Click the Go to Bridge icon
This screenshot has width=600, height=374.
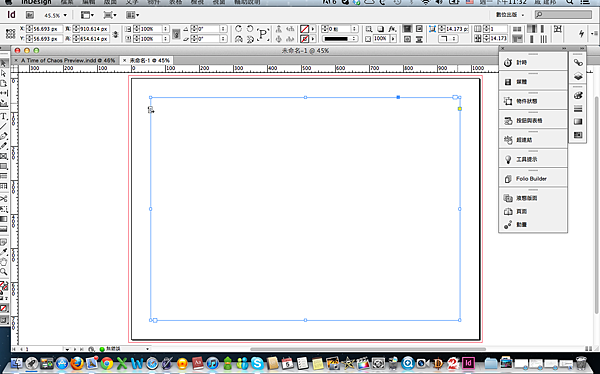[29, 15]
